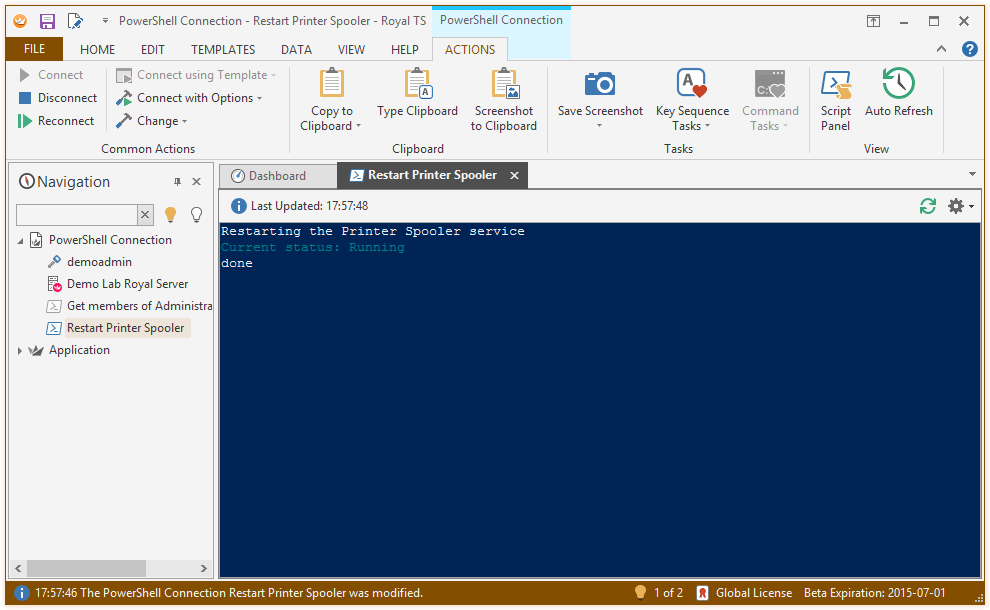
Task: Open Key Sequence Tasks
Action: tap(692, 100)
